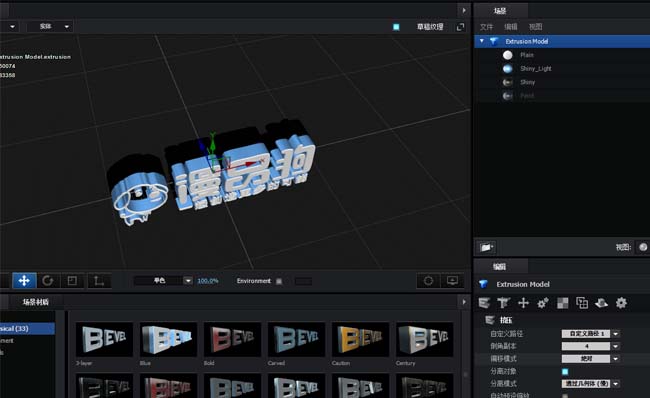The height and width of the screenshot is (398, 650).
Task: Open the checkerboard texture icon in Edit panel
Action: [x=563, y=303]
